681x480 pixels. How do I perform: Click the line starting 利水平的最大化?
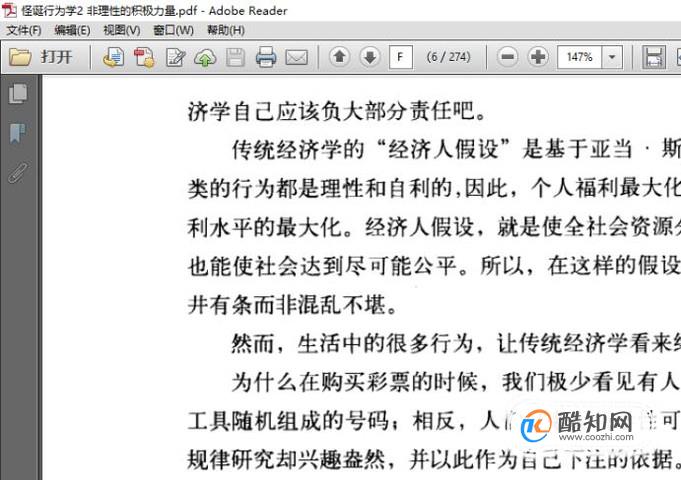[434, 227]
